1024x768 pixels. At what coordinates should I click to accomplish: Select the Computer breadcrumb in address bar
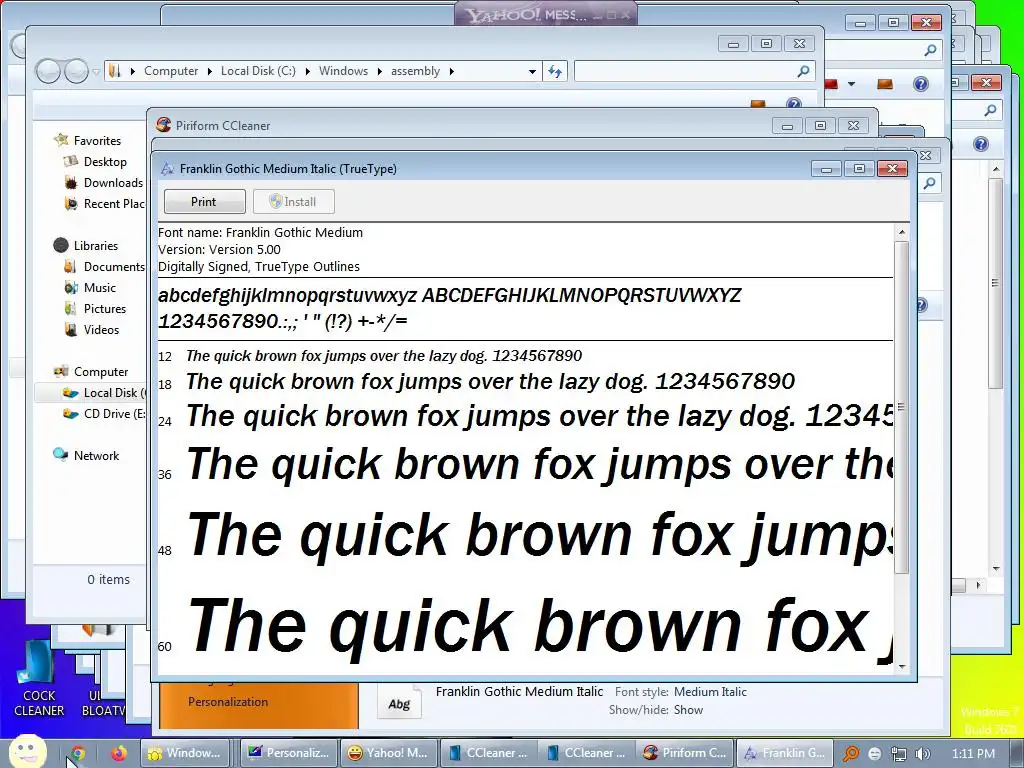(171, 71)
